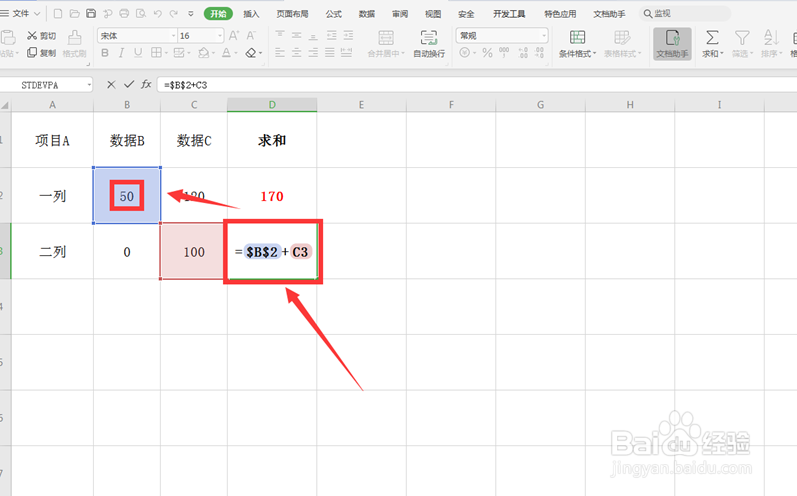Decrease decimal places
The image size is (797, 496).
(539, 53)
